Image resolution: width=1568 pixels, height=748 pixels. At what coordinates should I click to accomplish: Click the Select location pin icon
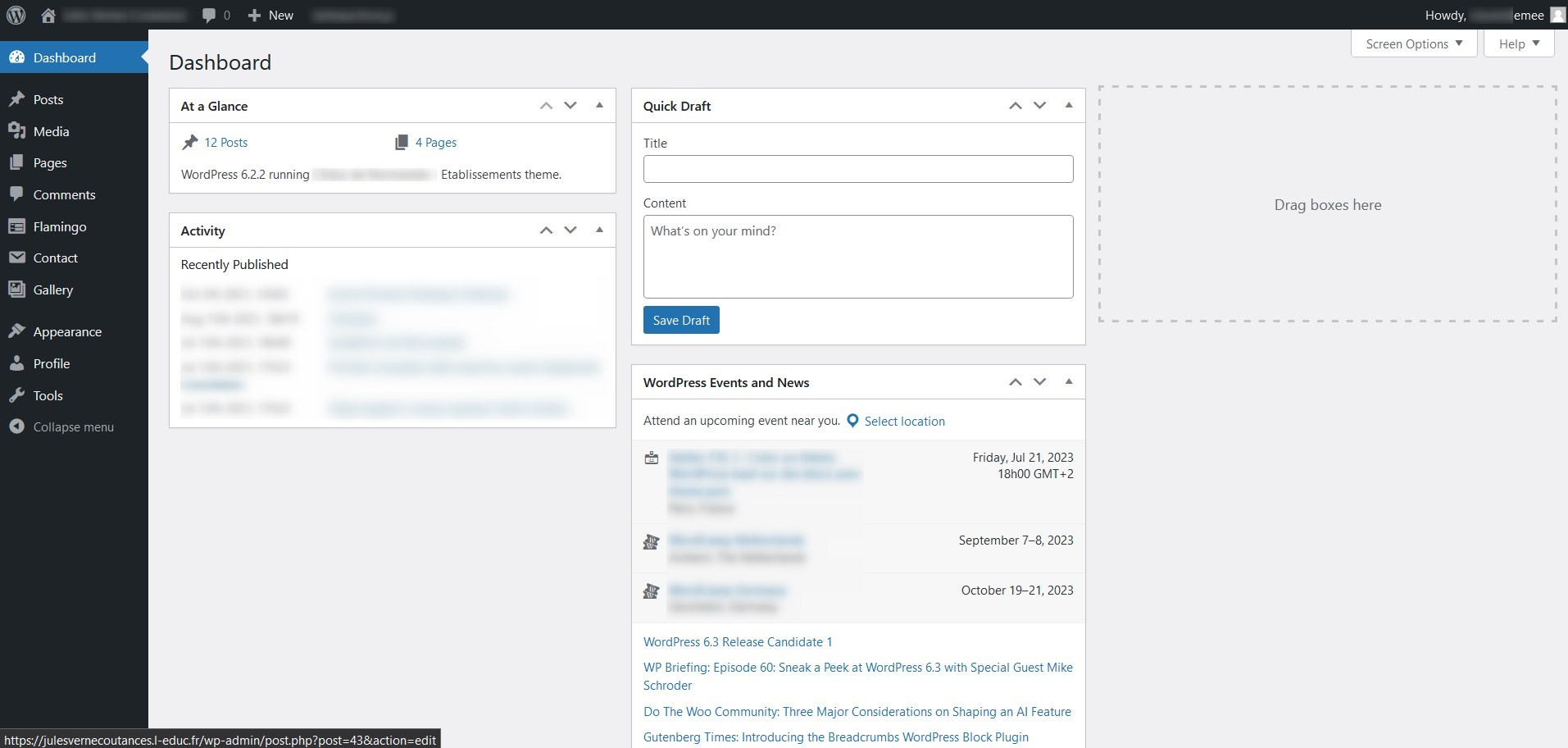(852, 421)
